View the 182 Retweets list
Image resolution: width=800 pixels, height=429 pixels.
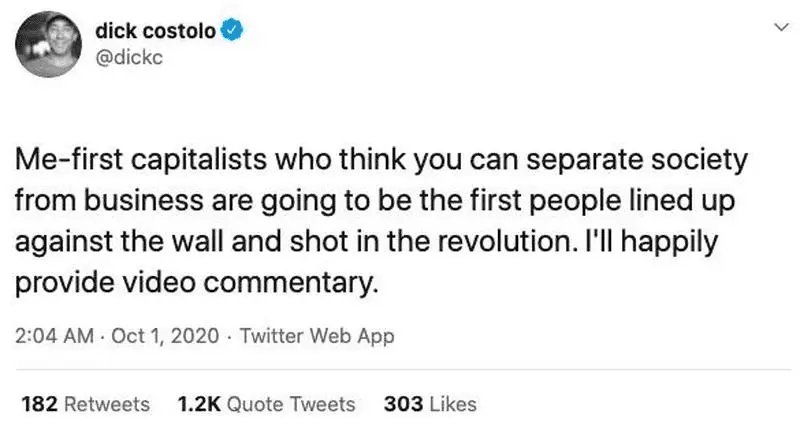click(x=85, y=404)
